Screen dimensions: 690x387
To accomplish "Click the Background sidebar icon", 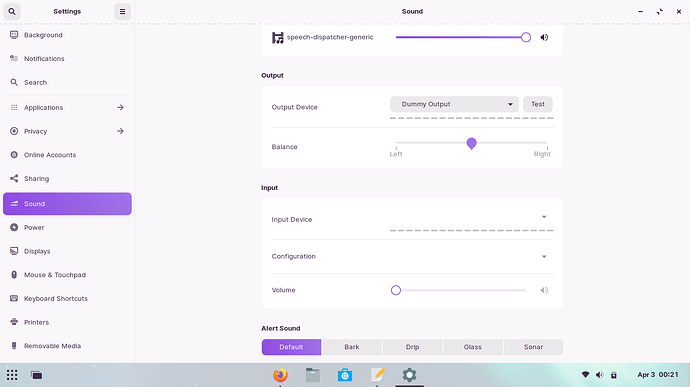I will point(14,35).
